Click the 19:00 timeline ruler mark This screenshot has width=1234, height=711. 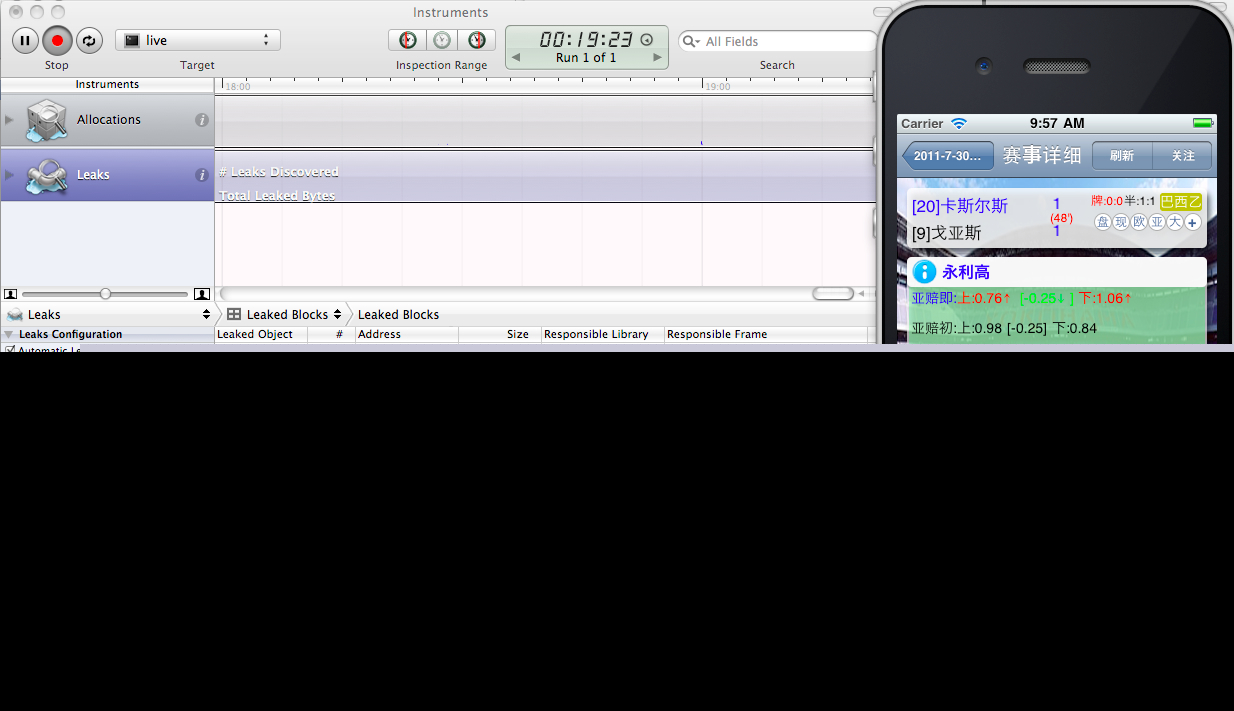click(717, 87)
